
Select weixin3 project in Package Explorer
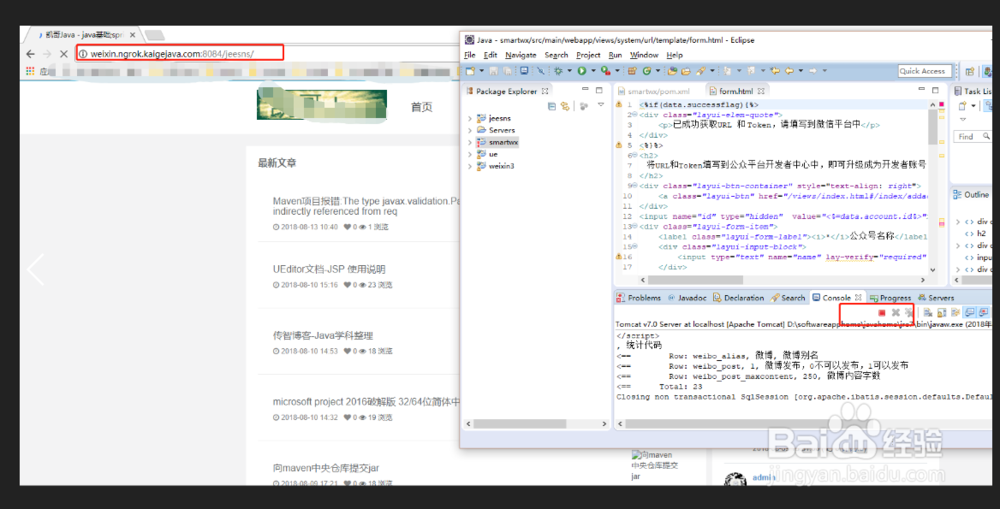click(x=501, y=166)
